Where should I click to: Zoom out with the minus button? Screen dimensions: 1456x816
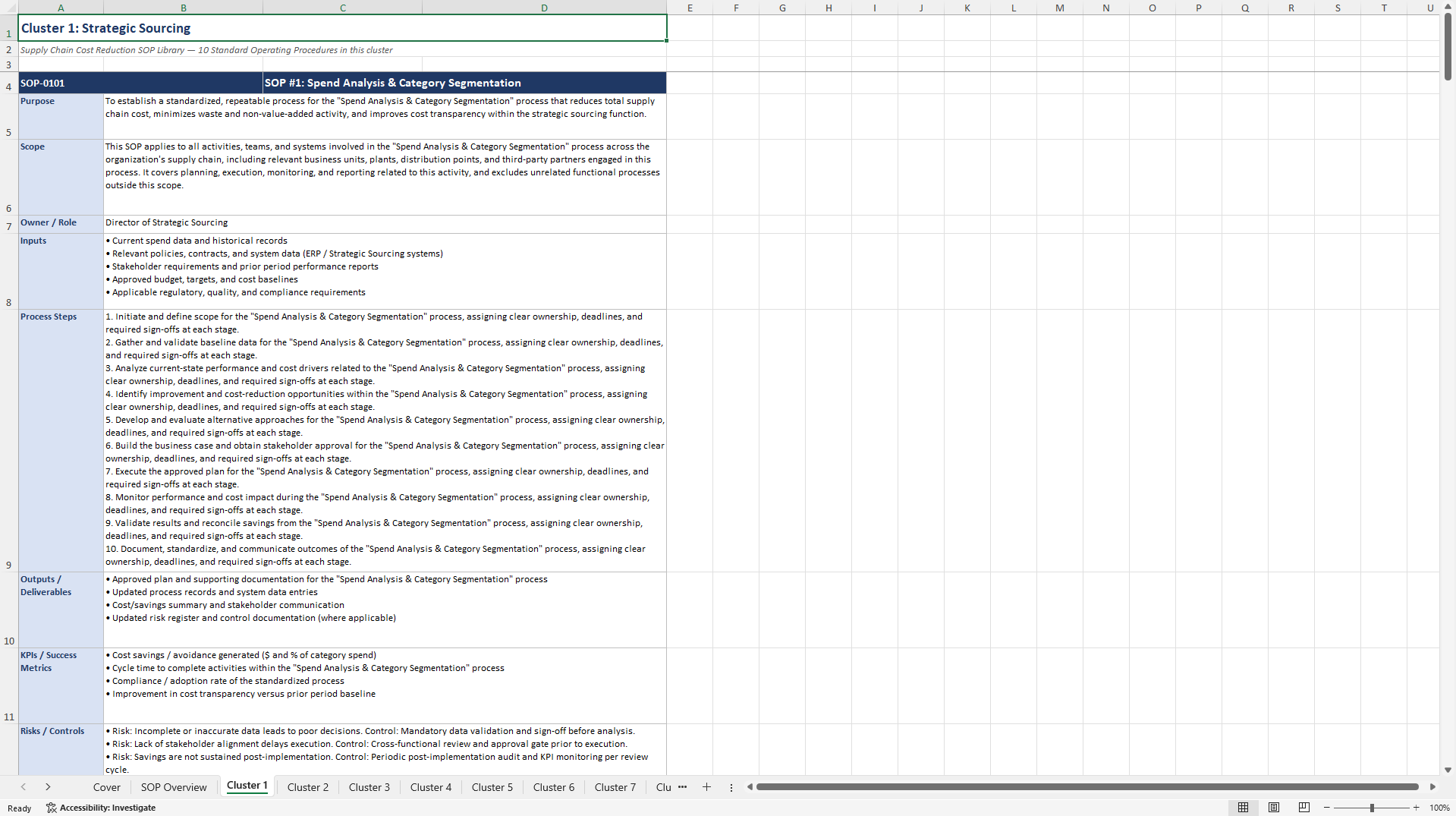click(x=1327, y=808)
